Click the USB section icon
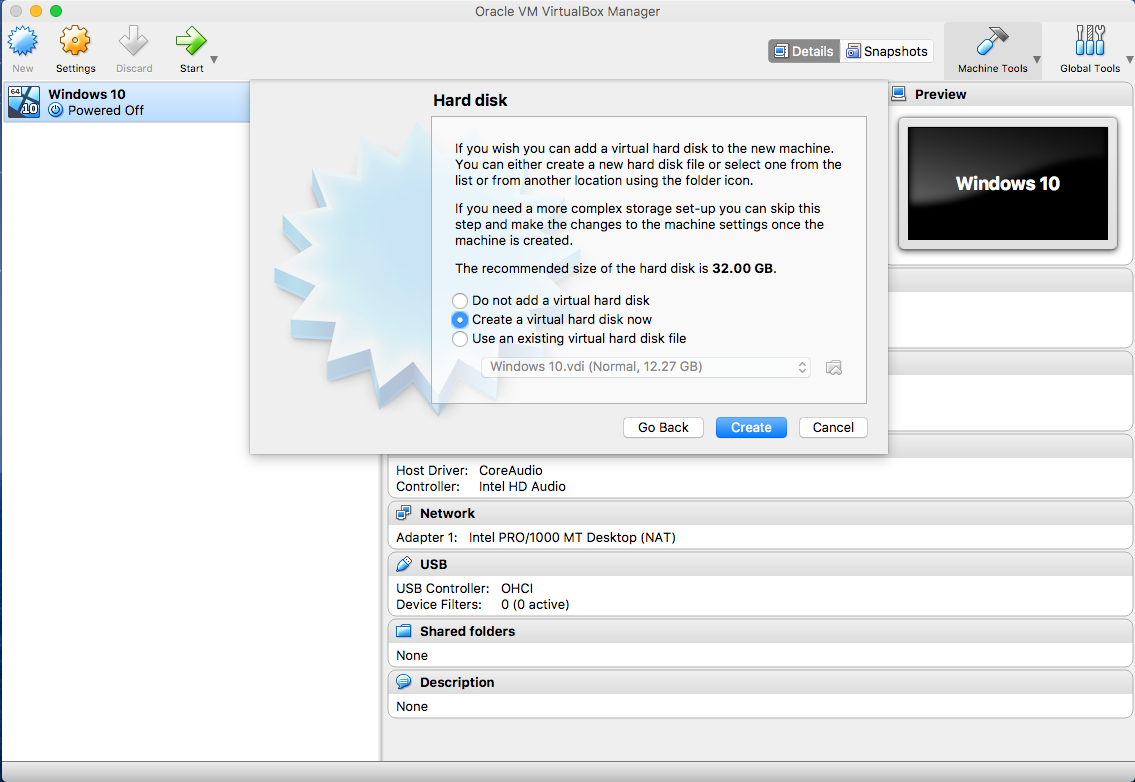The image size is (1135, 782). (404, 564)
